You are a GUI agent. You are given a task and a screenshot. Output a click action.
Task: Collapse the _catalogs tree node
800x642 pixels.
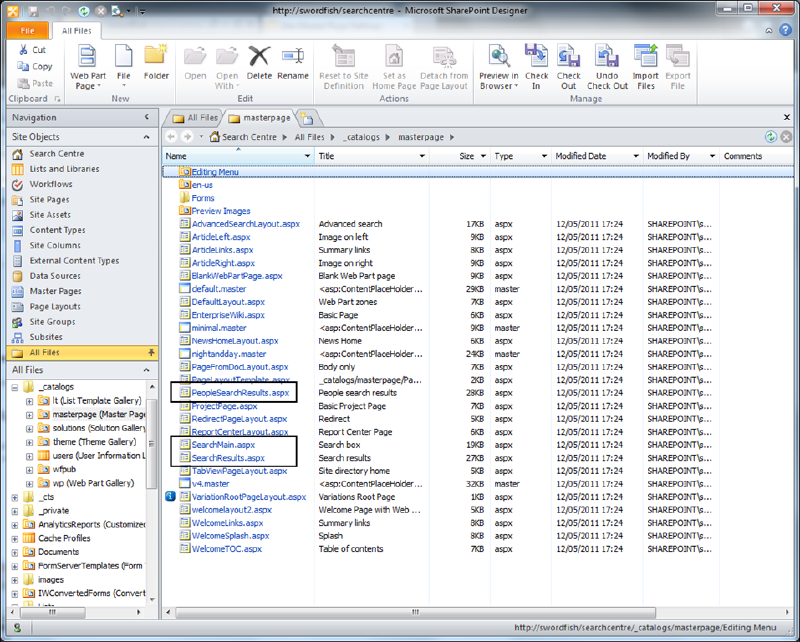point(15,387)
